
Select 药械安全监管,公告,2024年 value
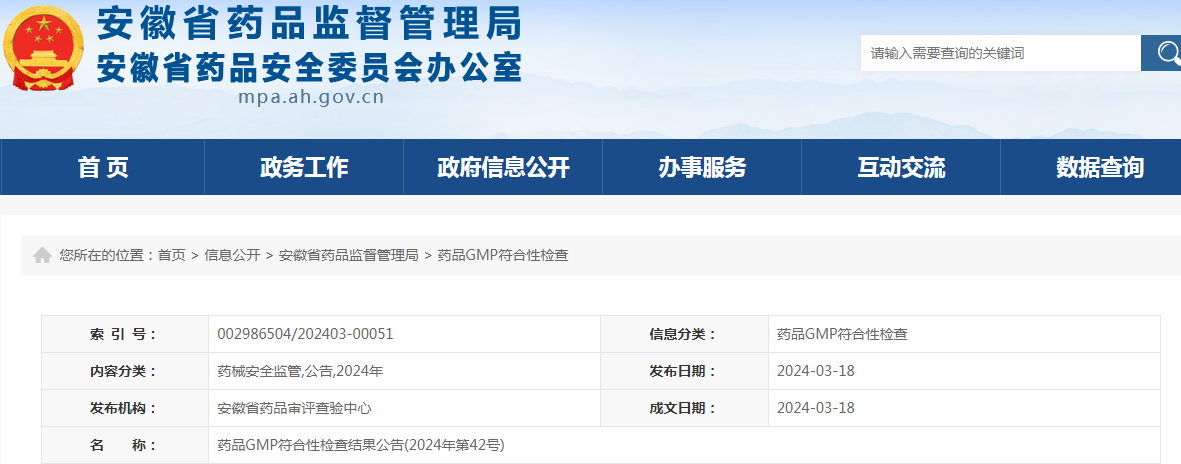pyautogui.click(x=301, y=371)
